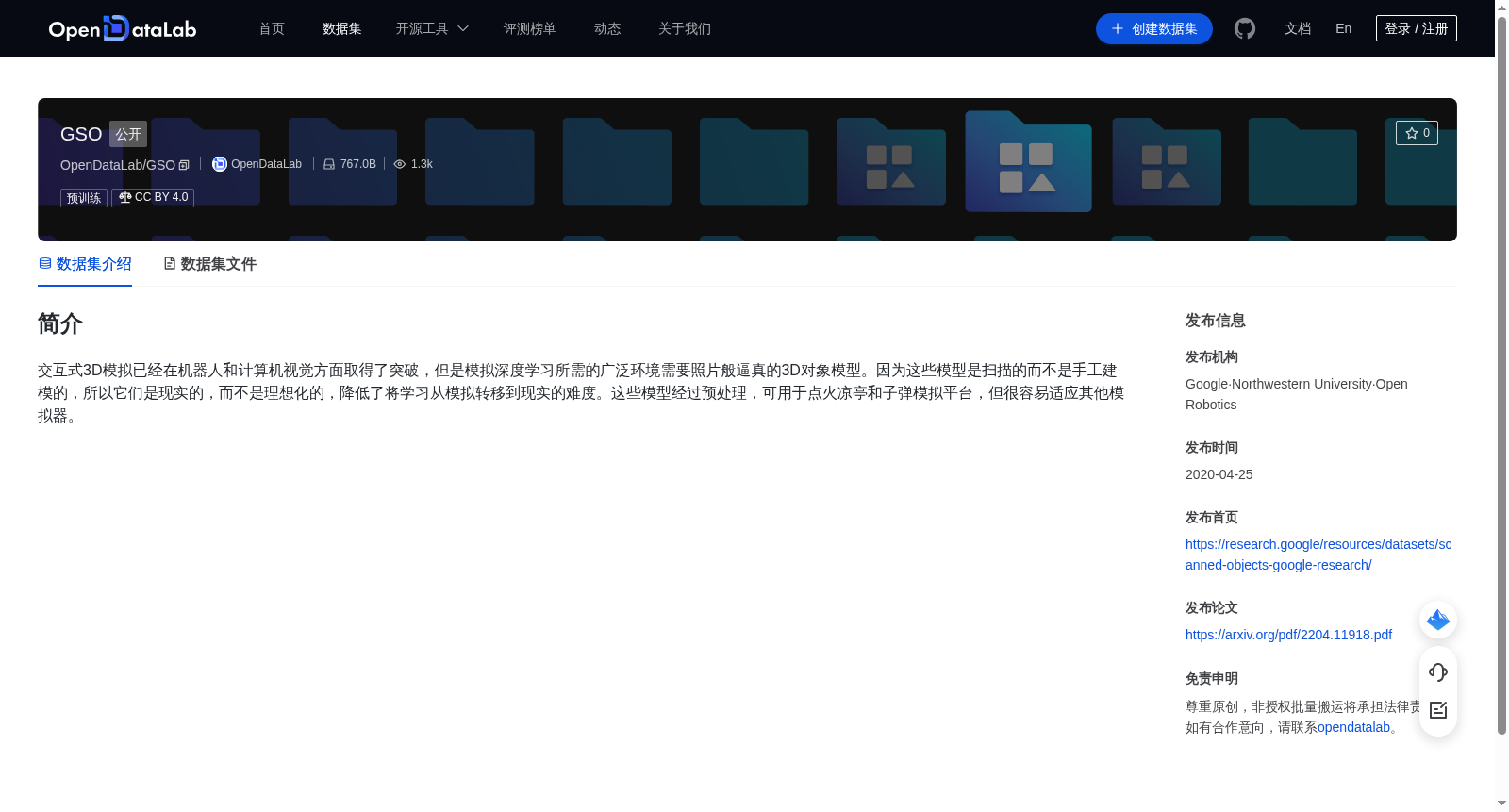Click the 767.0B storage size indicator
Viewport: 1509px width, 812px height.
tap(350, 164)
